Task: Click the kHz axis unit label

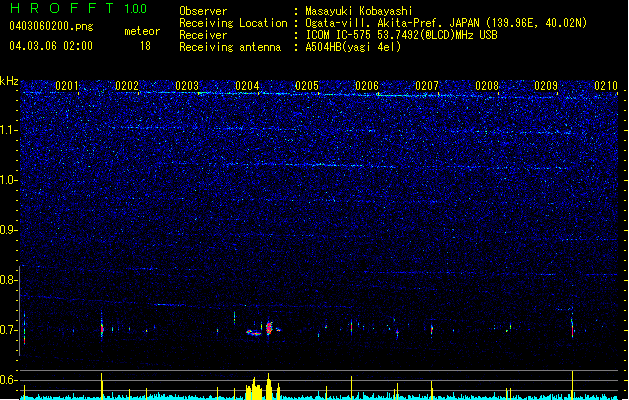Action: [9, 81]
